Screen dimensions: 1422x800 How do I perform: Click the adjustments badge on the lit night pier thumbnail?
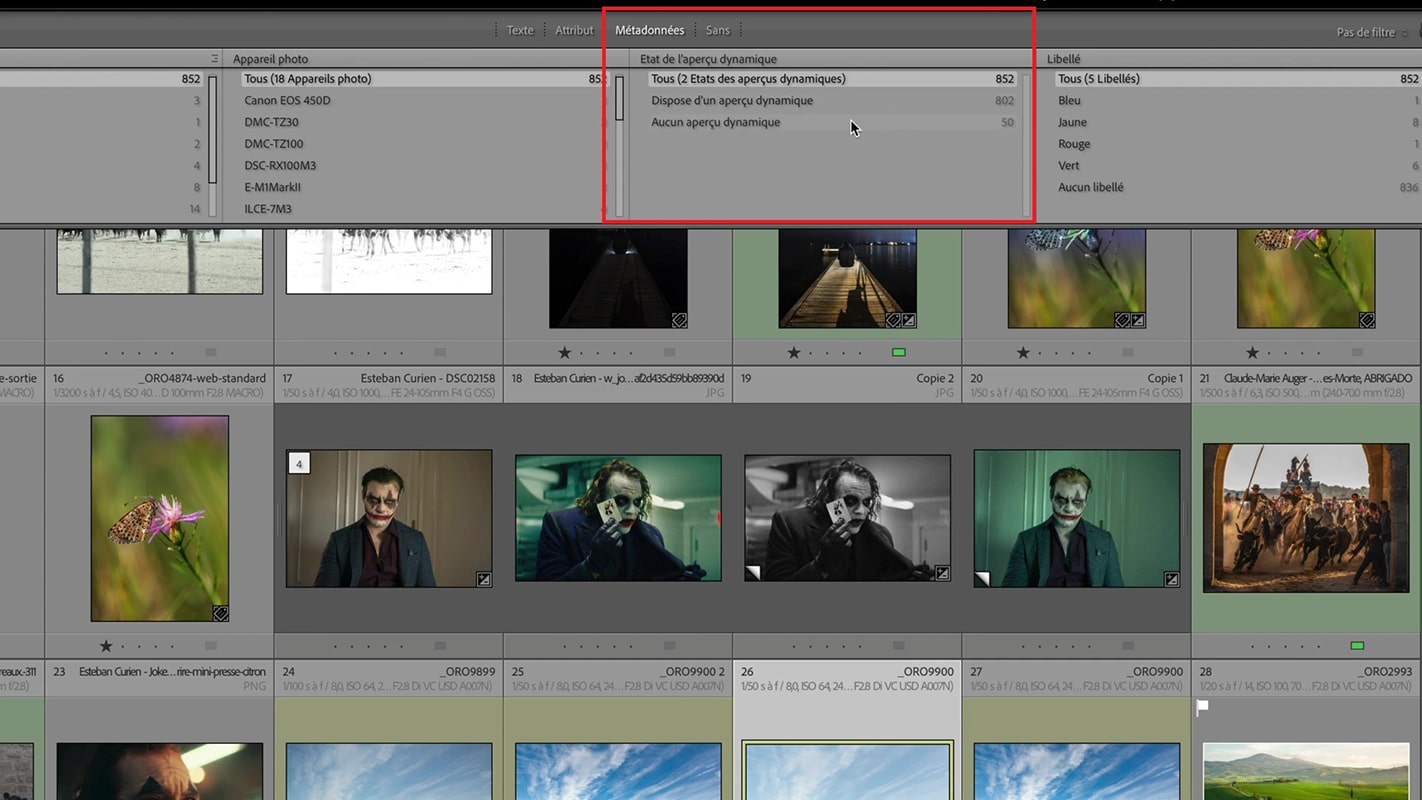[908, 320]
